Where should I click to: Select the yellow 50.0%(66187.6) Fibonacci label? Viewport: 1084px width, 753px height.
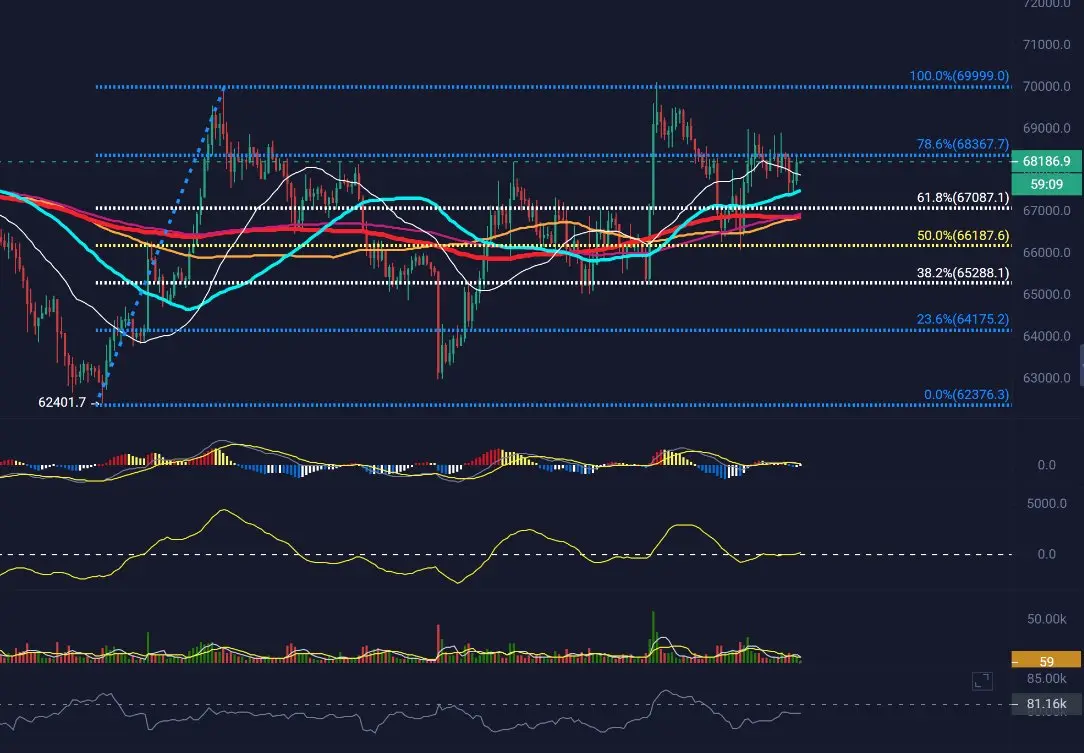(x=962, y=235)
